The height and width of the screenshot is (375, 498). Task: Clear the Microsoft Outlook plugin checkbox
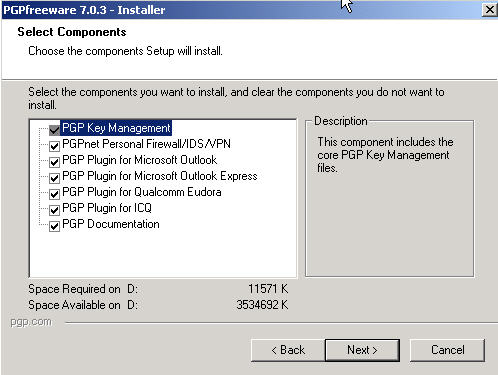click(x=54, y=162)
